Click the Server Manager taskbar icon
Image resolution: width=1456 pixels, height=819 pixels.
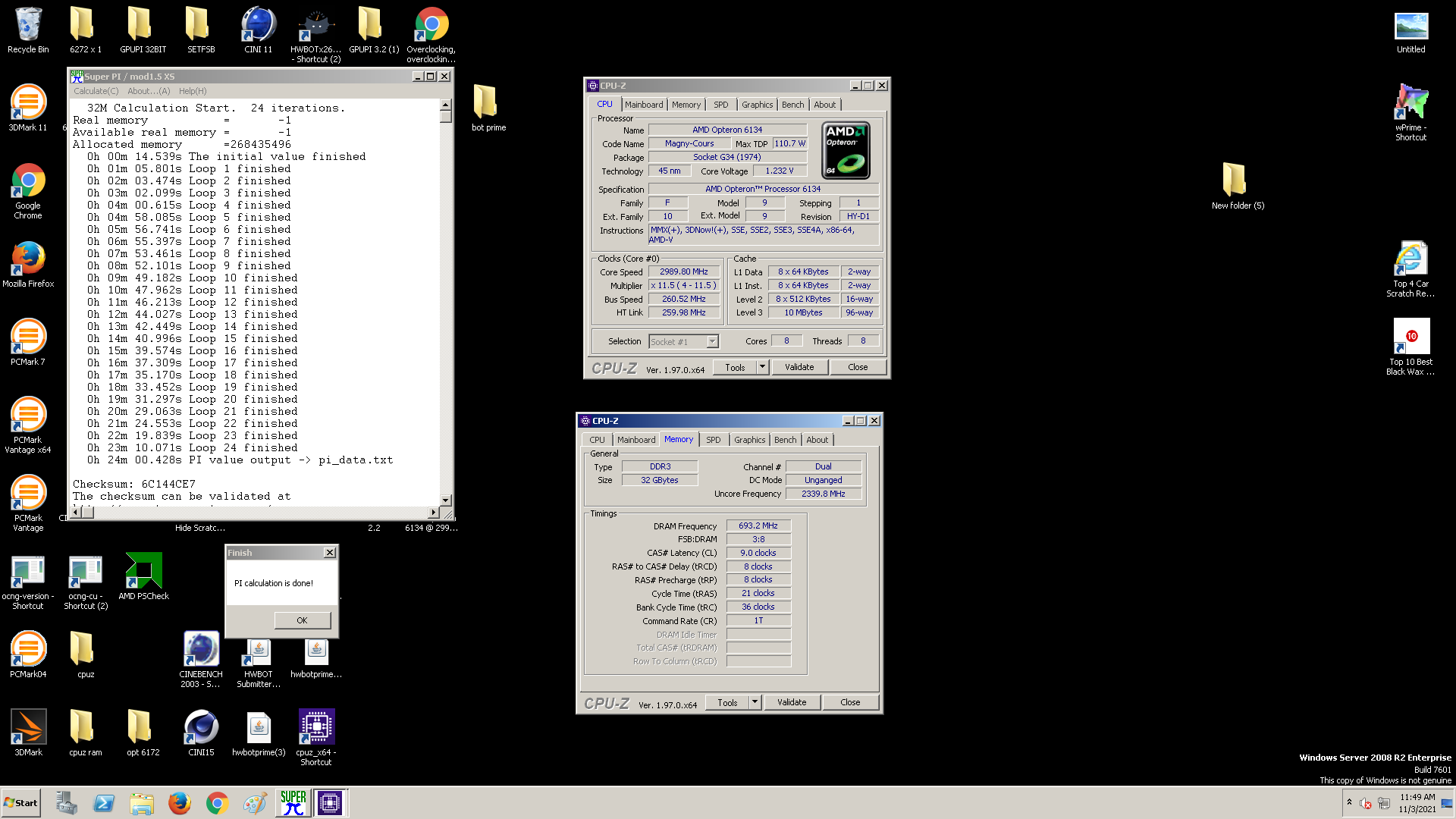tap(66, 803)
